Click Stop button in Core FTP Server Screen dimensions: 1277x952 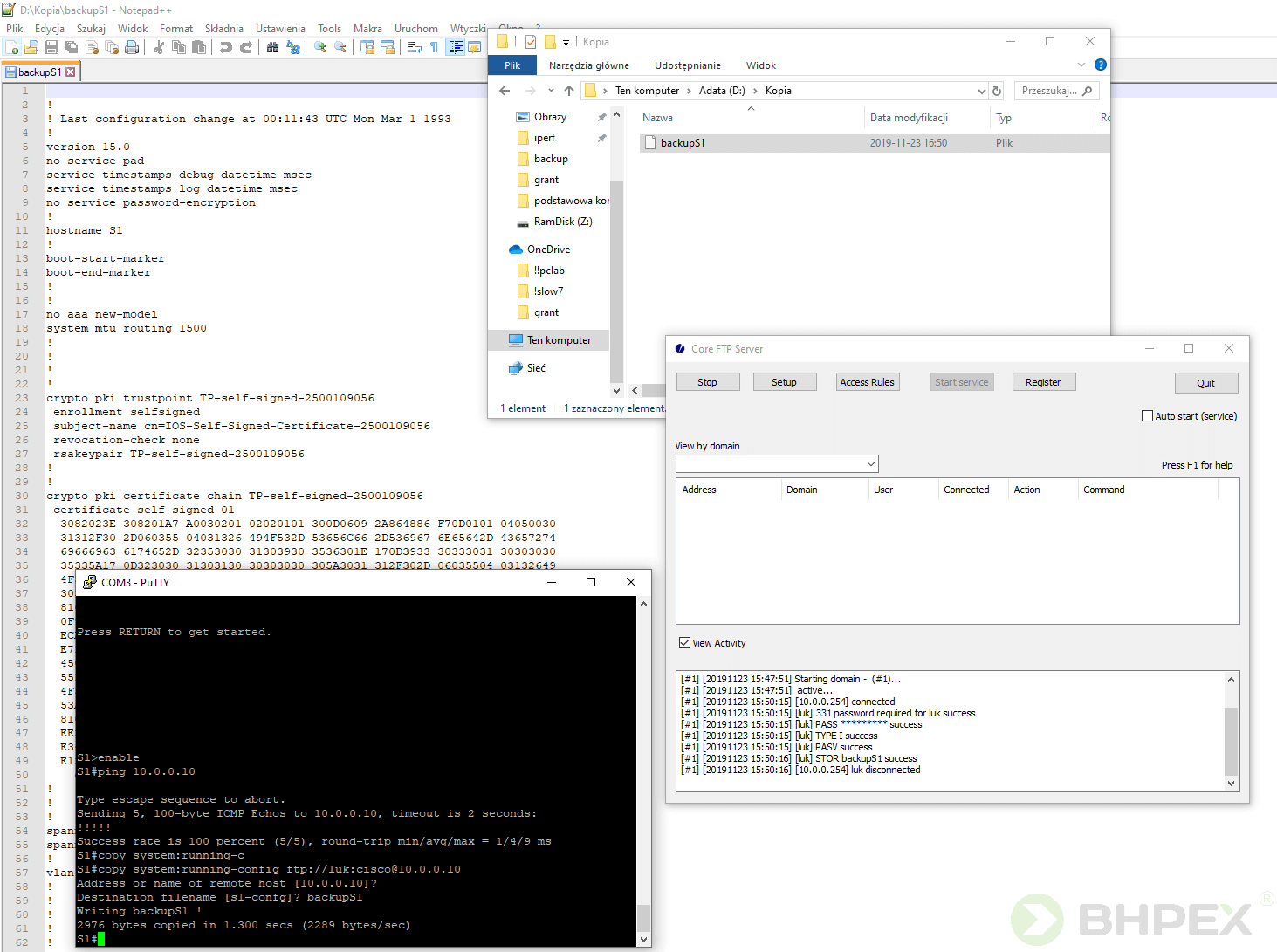(x=708, y=382)
